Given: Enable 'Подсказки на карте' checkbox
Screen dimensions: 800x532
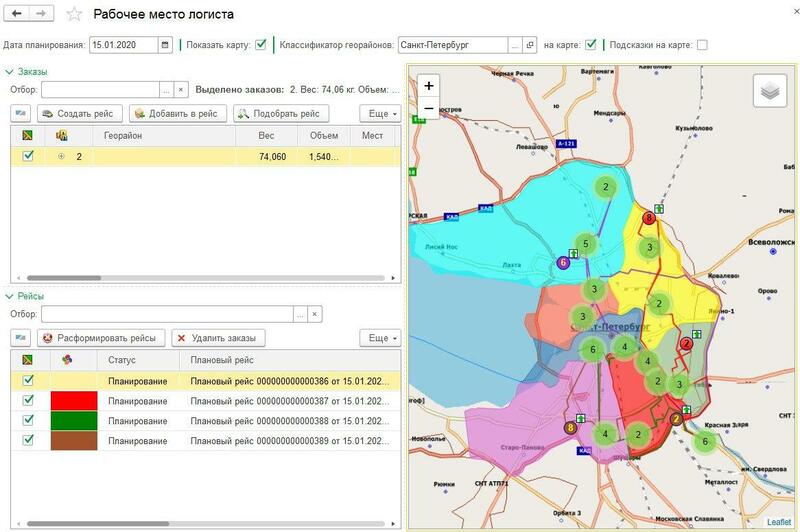Looking at the screenshot, I should click(702, 45).
